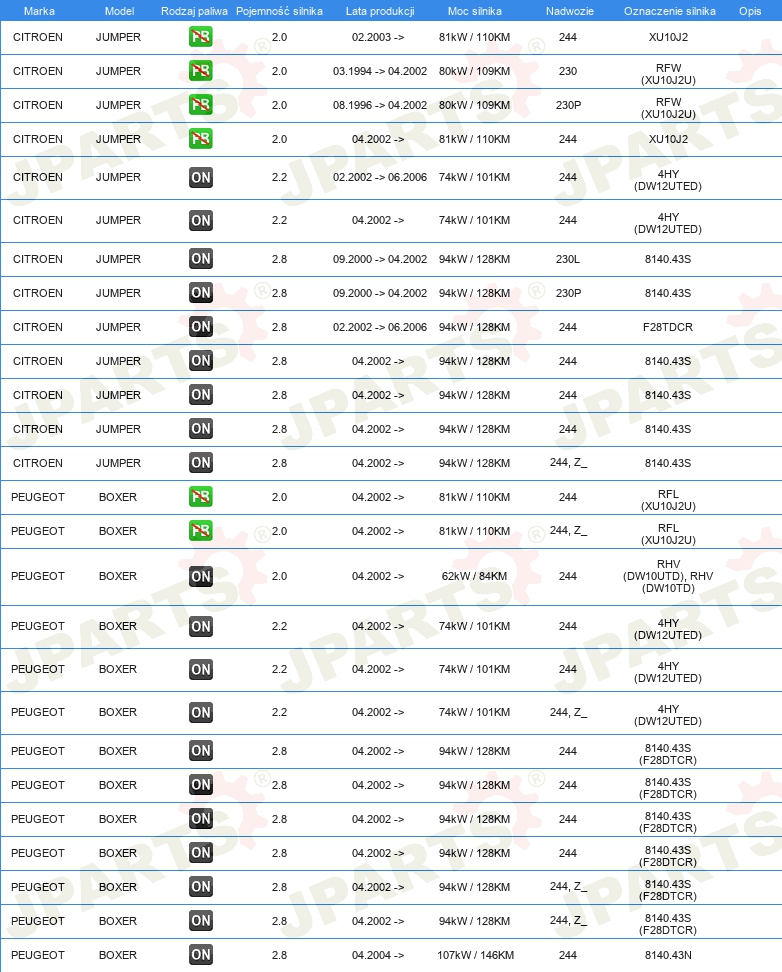Select the date cell 08.1996 -> 04.2002
The width and height of the screenshot is (782, 972).
click(380, 105)
